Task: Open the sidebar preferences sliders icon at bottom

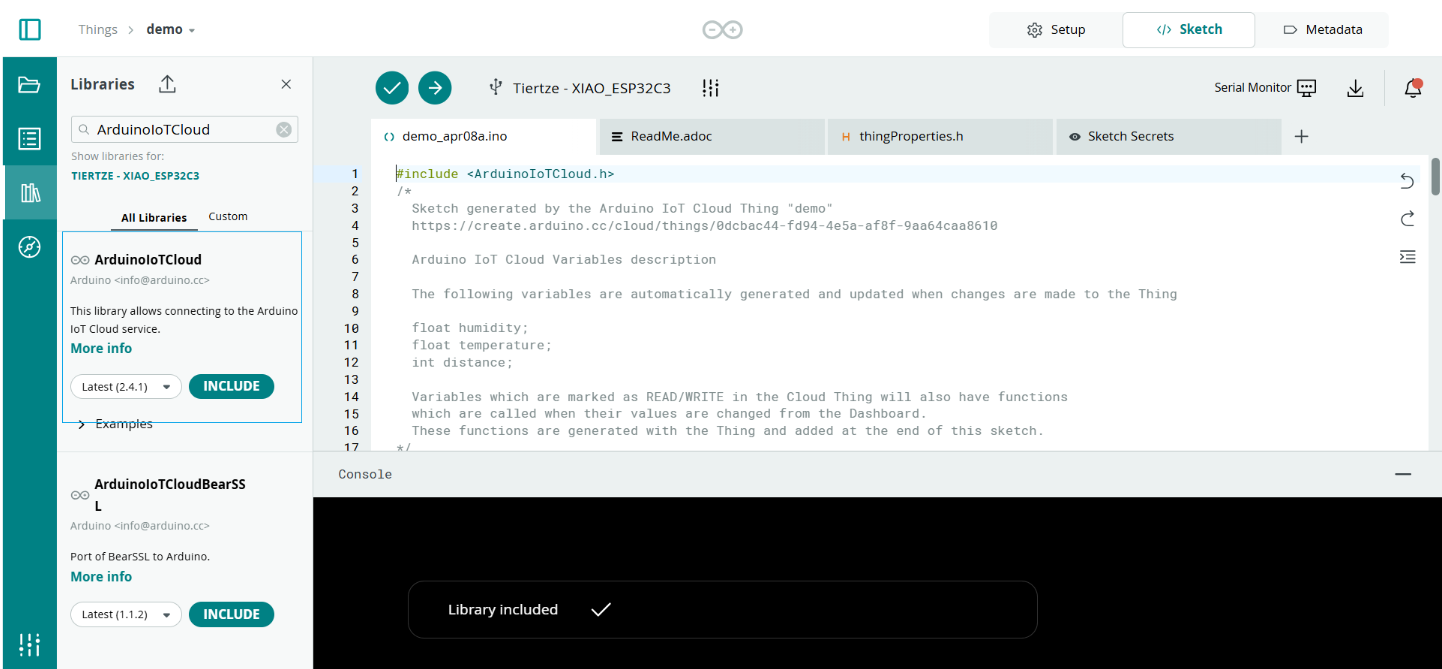Action: point(29,644)
